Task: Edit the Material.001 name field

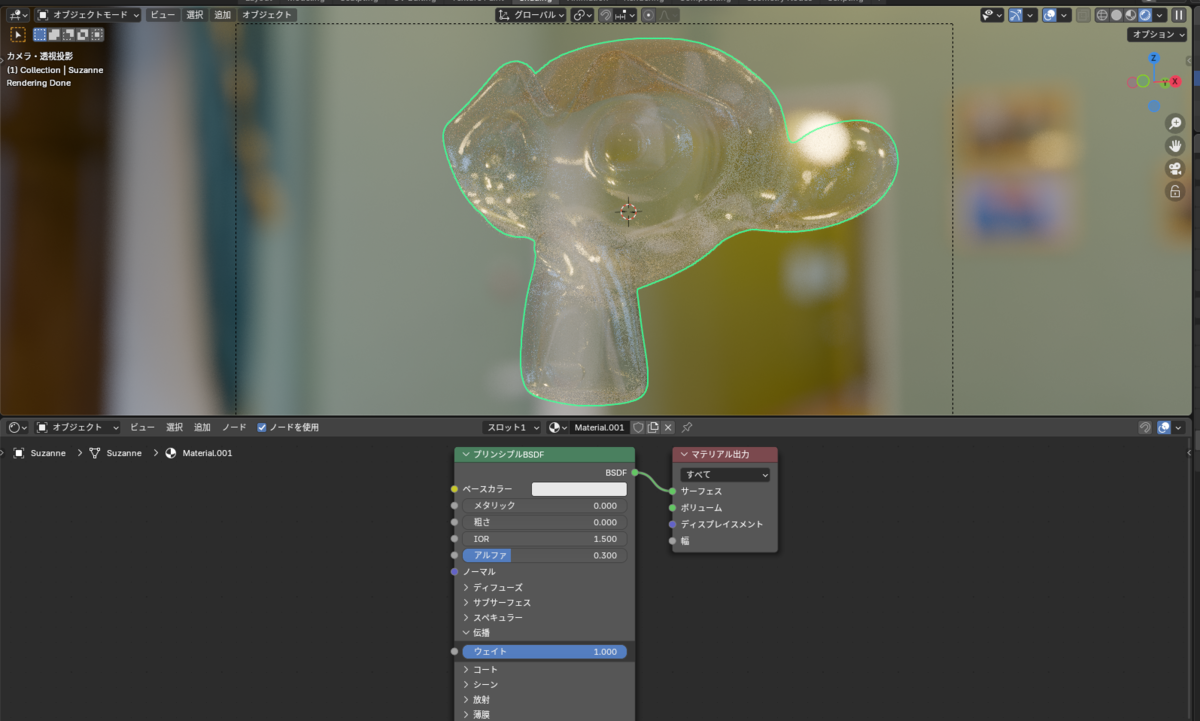Action: tap(598, 427)
